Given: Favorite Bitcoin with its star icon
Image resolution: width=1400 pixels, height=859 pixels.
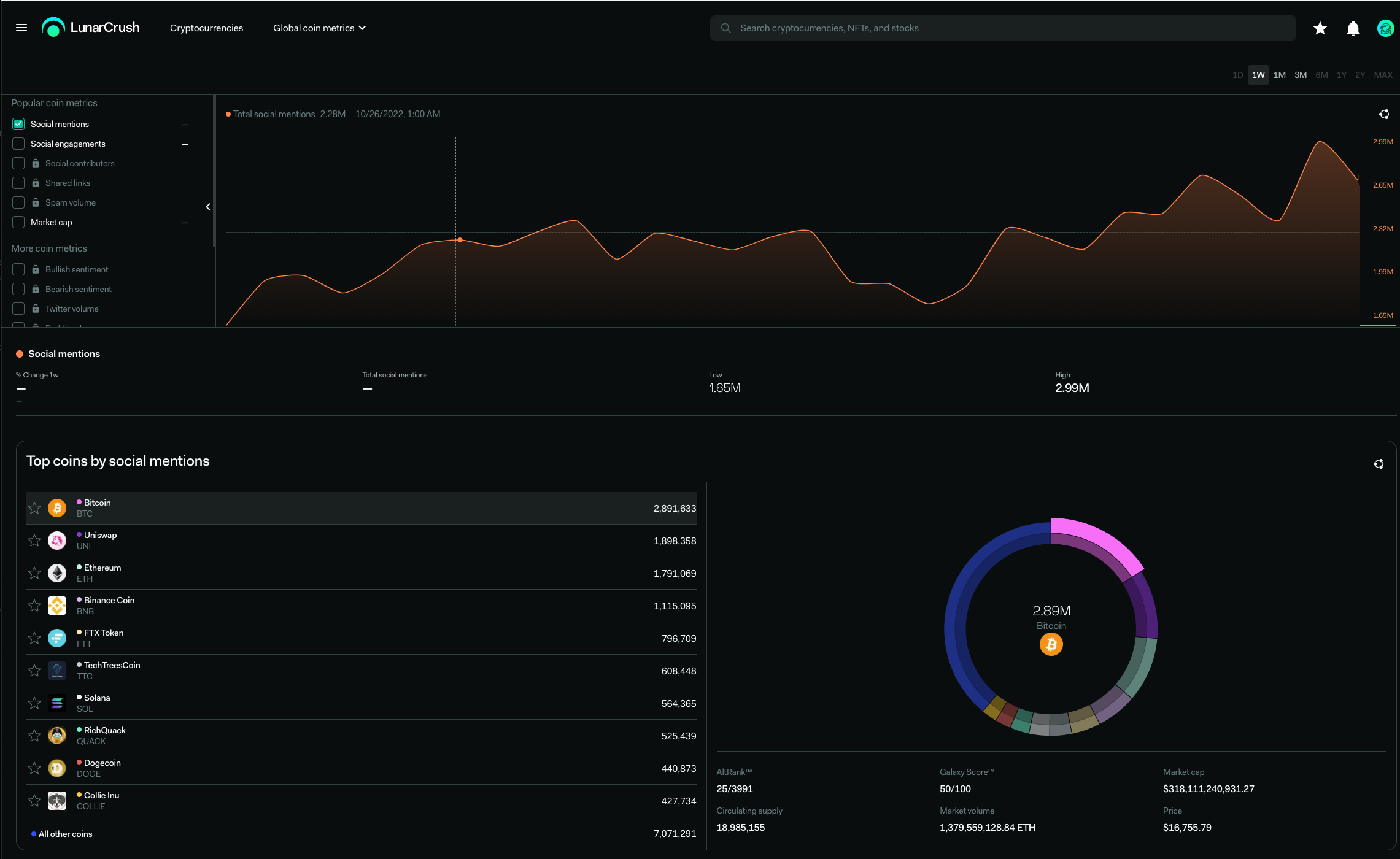Looking at the screenshot, I should pos(34,508).
